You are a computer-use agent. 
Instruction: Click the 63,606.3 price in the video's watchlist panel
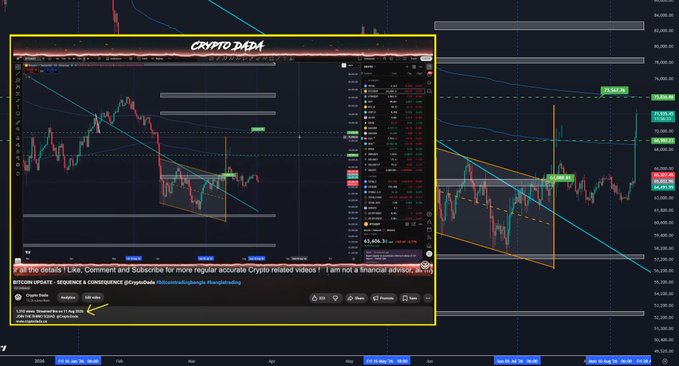375,241
